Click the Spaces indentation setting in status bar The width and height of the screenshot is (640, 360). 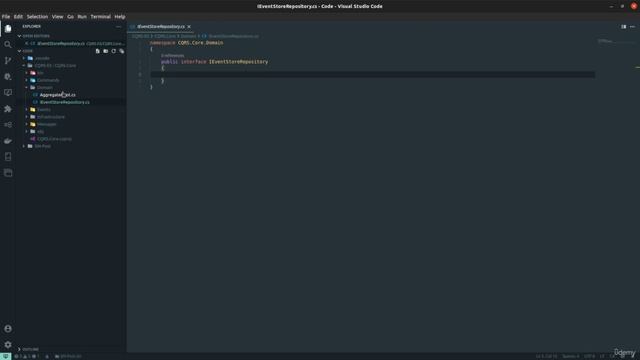click(571, 356)
